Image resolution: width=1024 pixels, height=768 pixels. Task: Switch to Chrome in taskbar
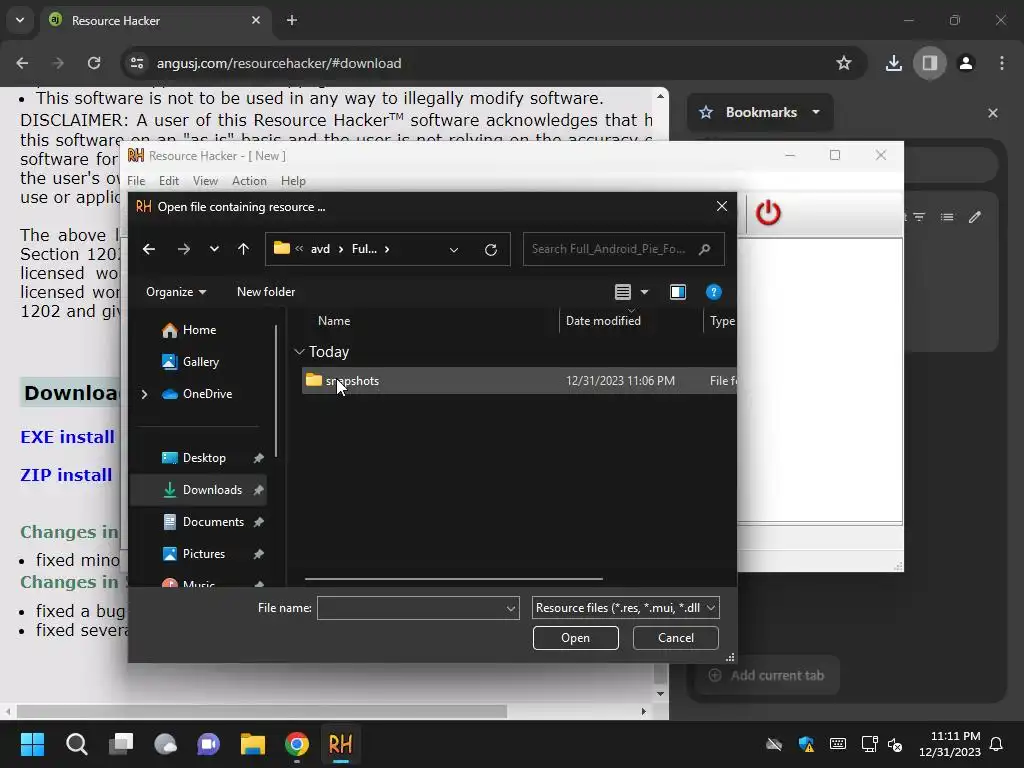[296, 744]
